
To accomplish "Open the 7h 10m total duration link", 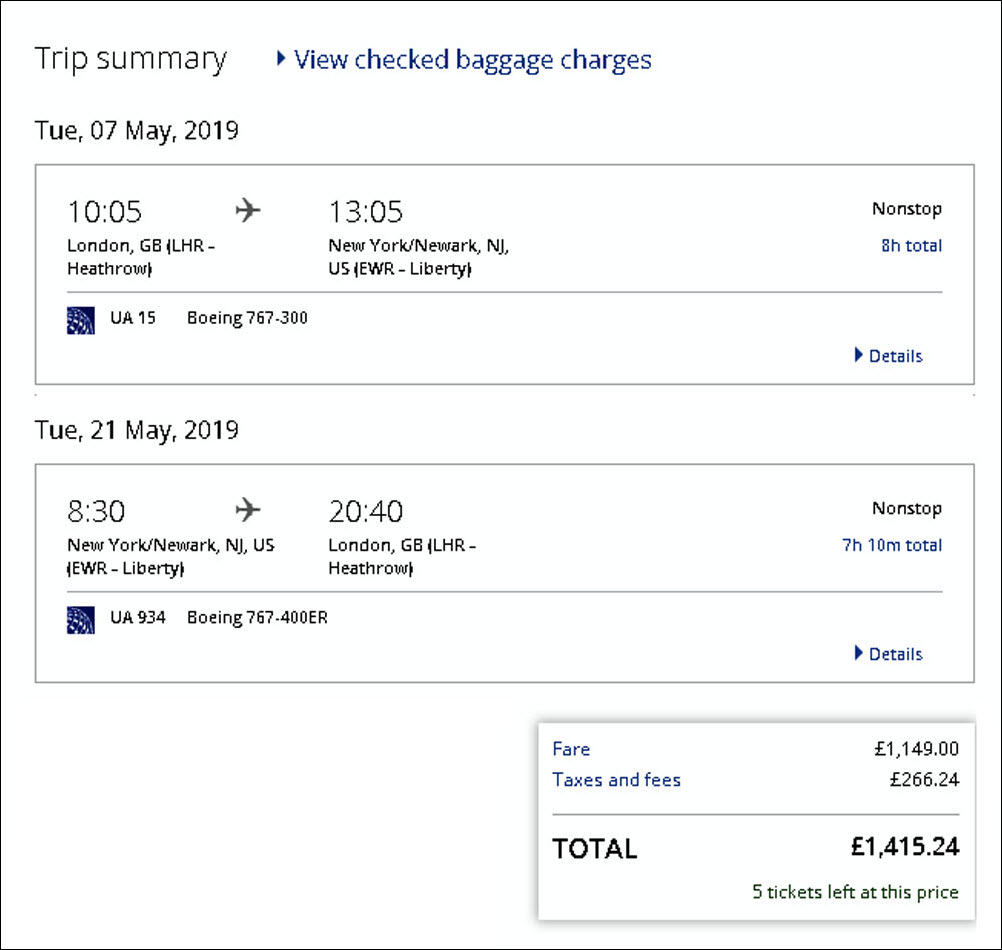I will coord(892,545).
